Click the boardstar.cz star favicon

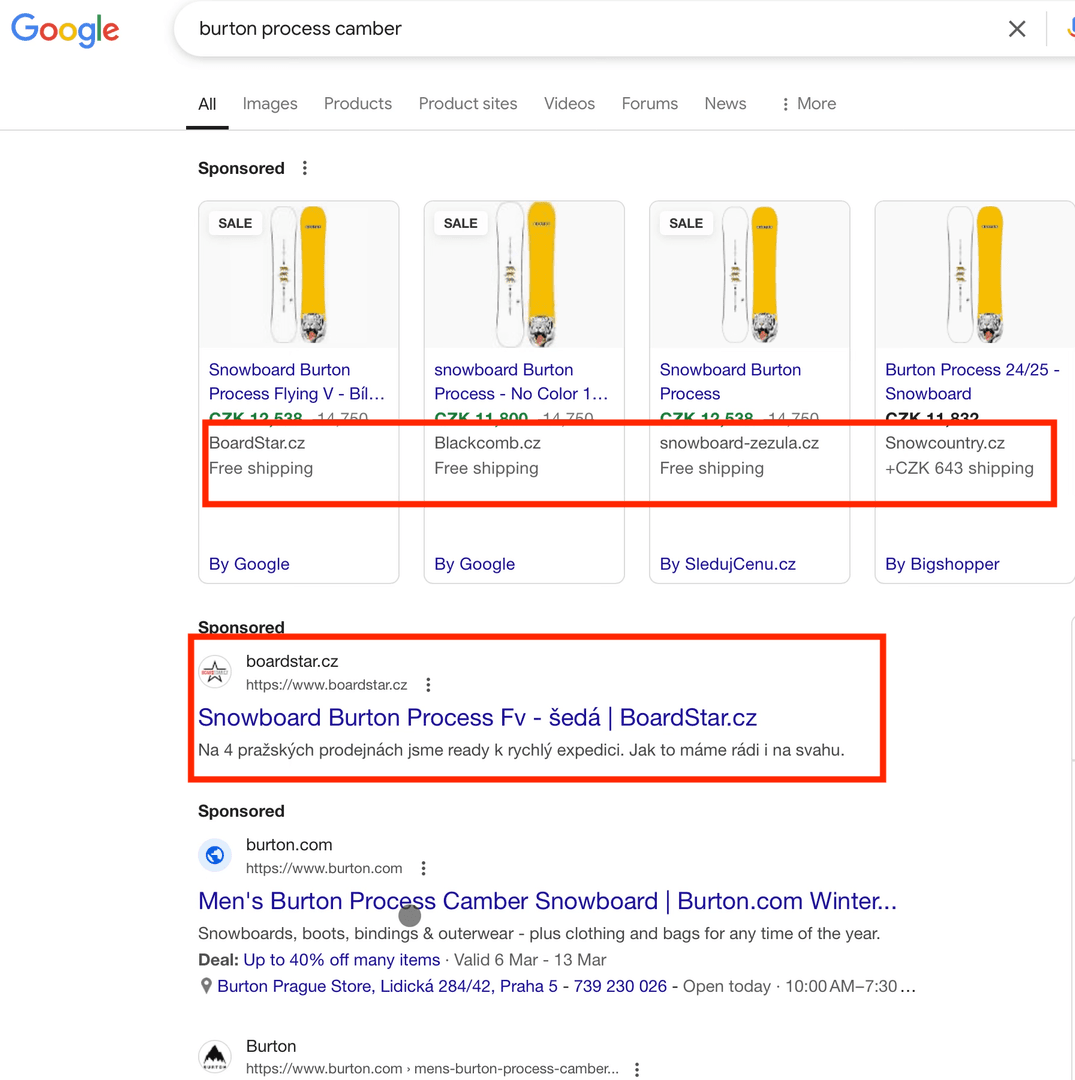click(215, 672)
